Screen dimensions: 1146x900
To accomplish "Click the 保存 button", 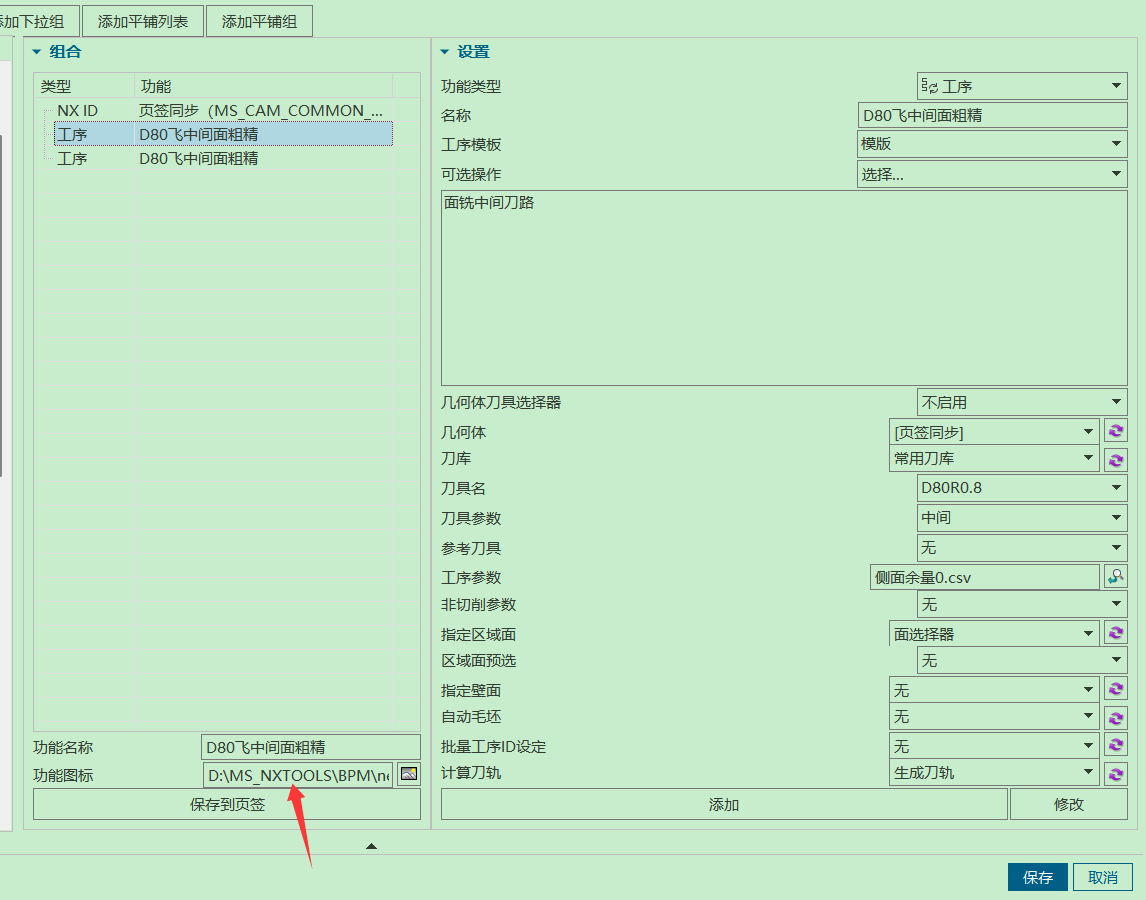I will coord(1038,877).
